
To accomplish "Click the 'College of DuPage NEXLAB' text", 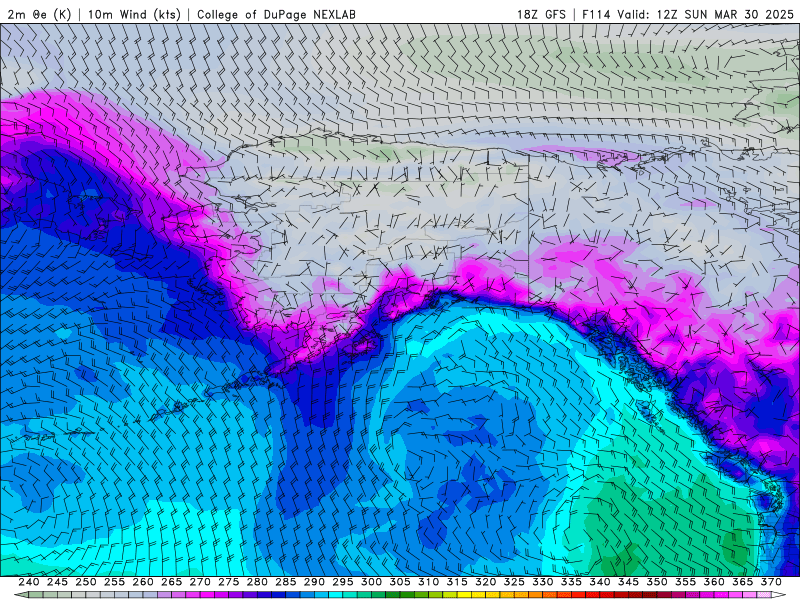I will 276,14.
